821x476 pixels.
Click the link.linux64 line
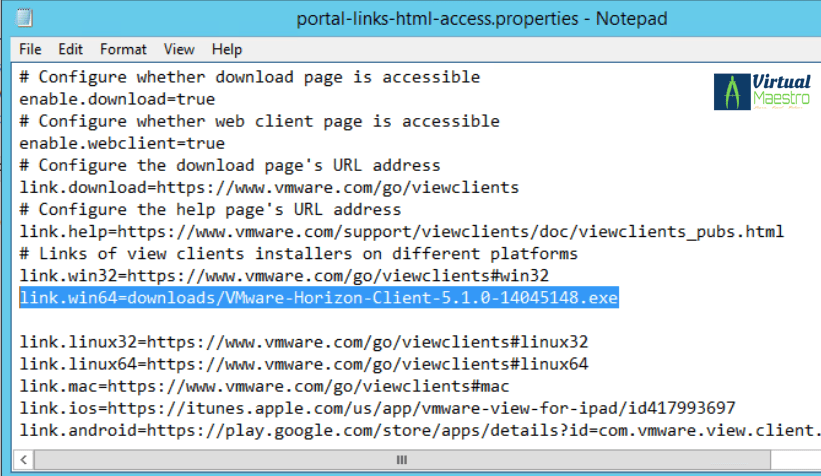pos(303,363)
